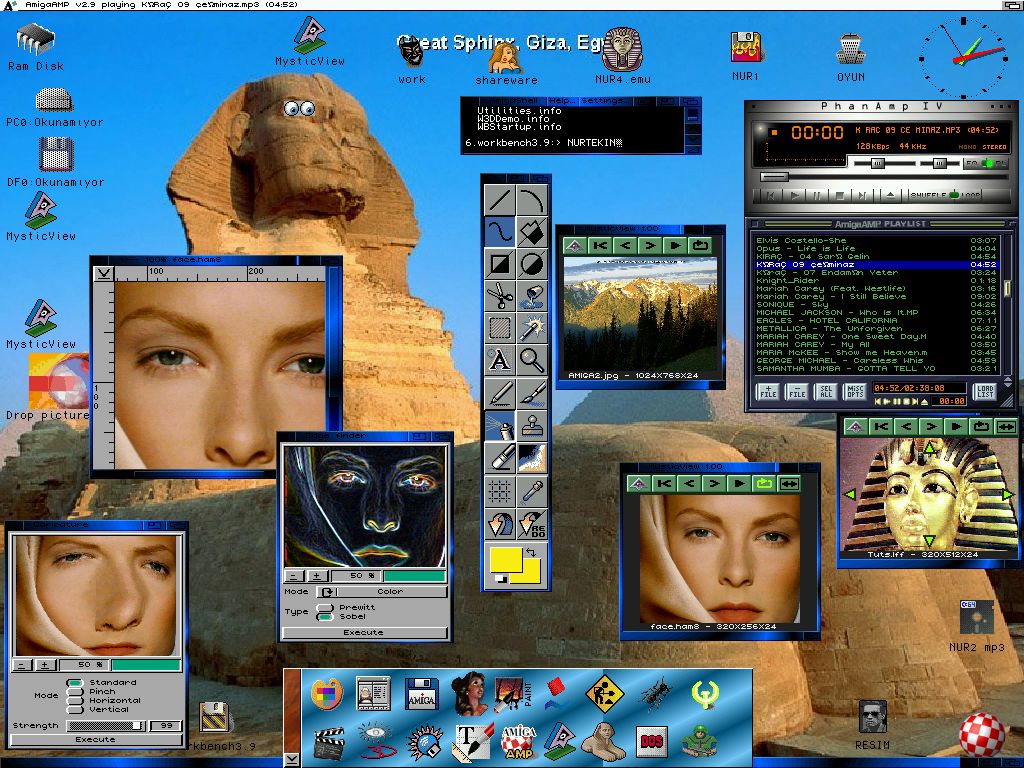1024x768 pixels.
Task: Toggle the EQ button in PhanAmp
Action: click(973, 163)
